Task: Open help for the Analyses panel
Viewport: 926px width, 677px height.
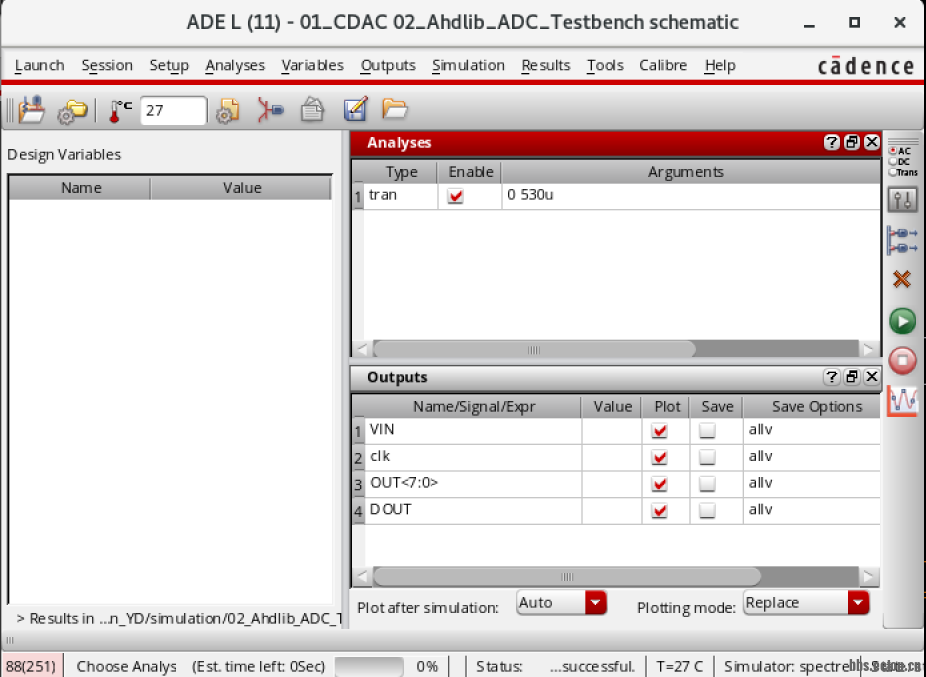Action: click(x=832, y=142)
